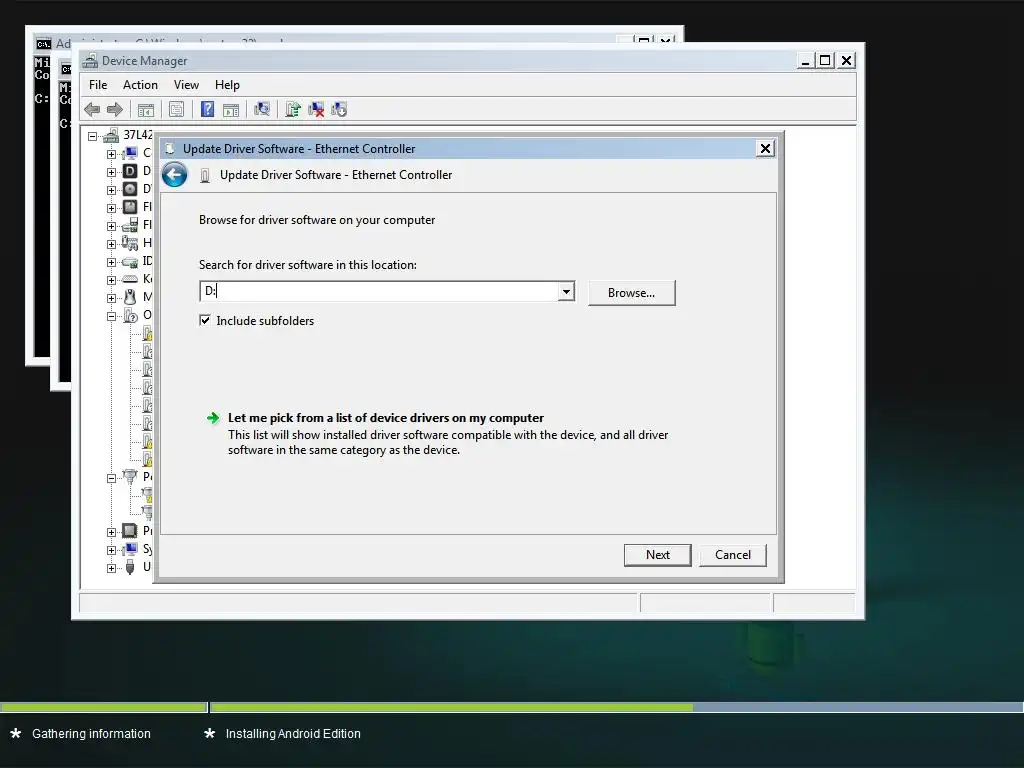Viewport: 1024px width, 768px height.
Task: Collapse the 37L42 root node
Action: click(x=93, y=136)
